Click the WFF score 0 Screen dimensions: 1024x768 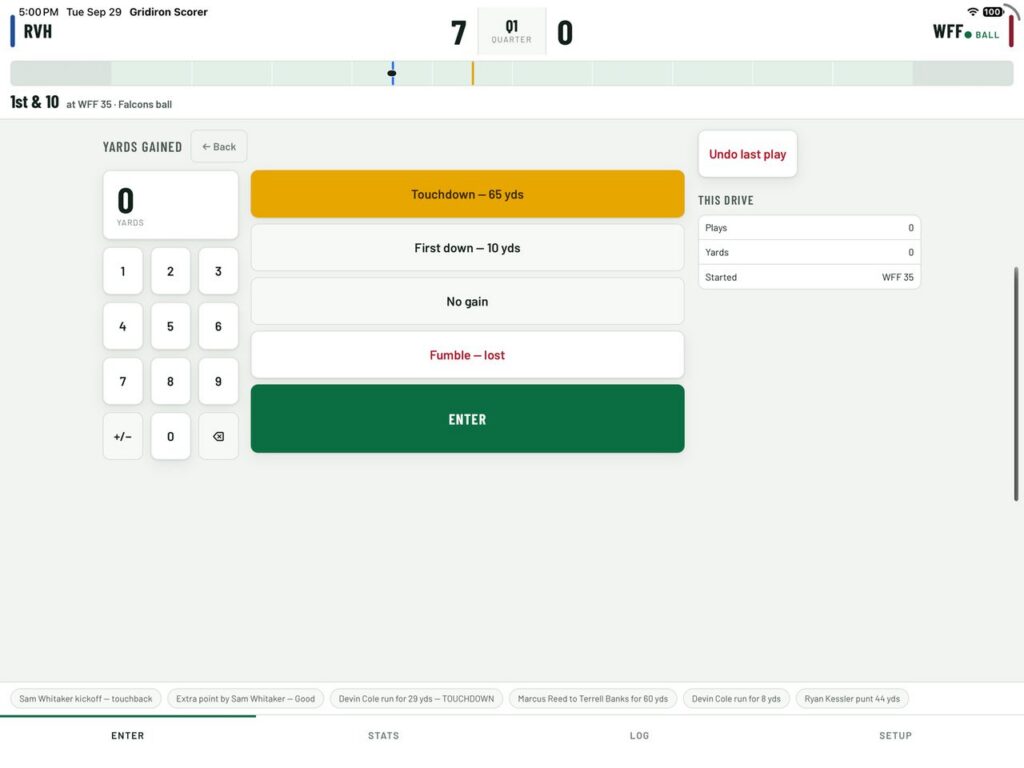click(x=565, y=33)
